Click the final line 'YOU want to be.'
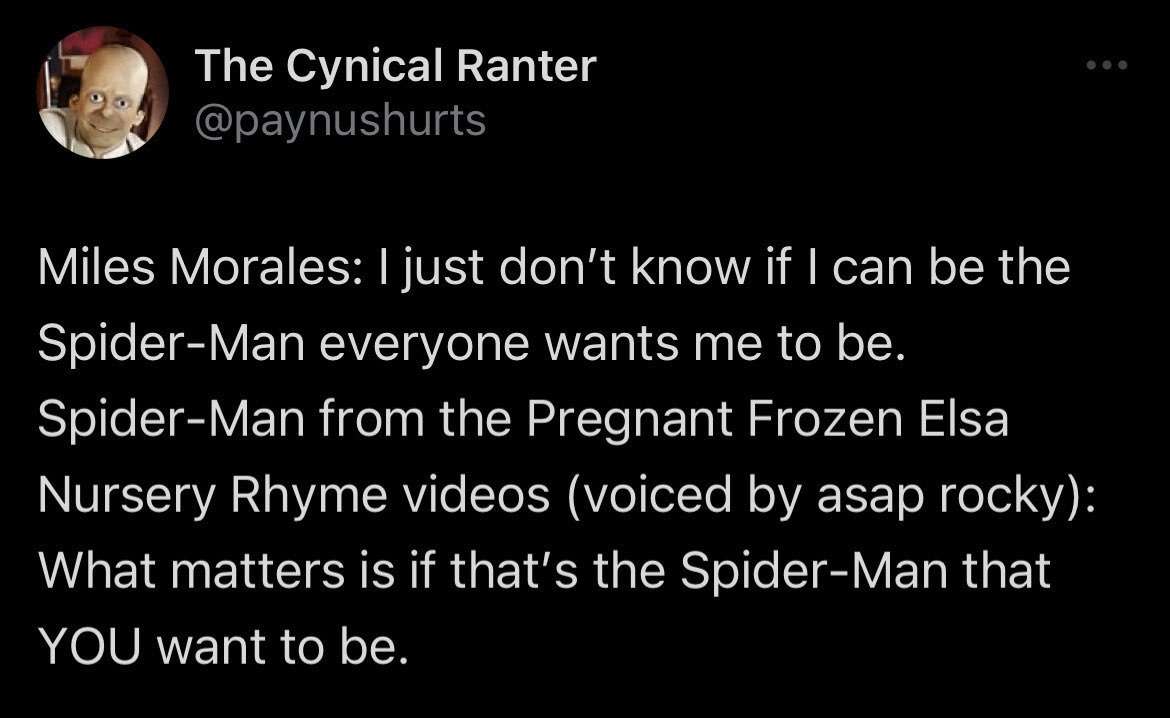The width and height of the screenshot is (1170, 718). click(x=223, y=646)
